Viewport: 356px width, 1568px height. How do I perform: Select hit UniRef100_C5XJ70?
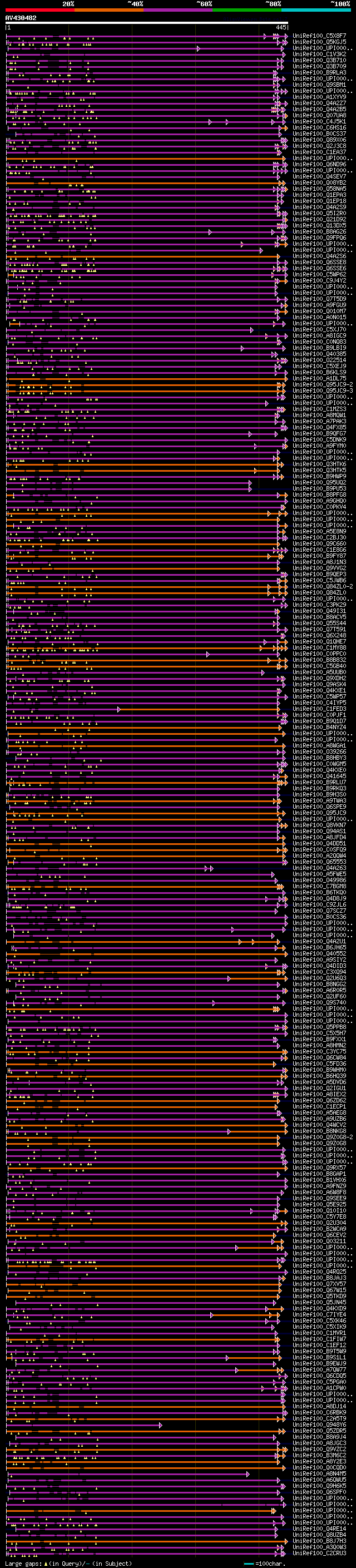click(x=319, y=329)
